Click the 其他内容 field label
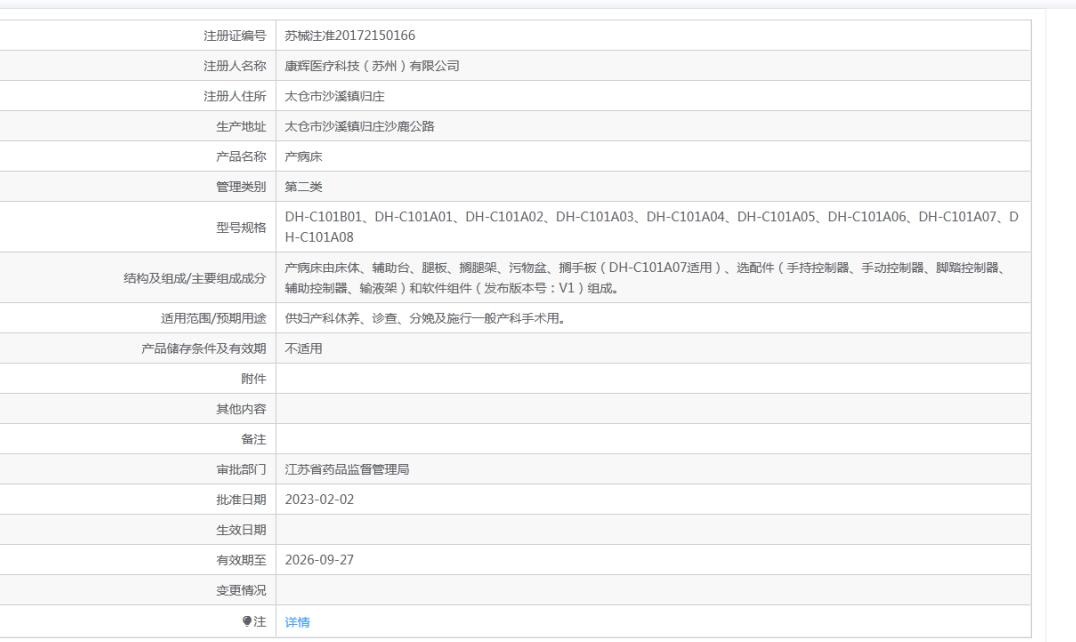The height and width of the screenshot is (642, 1076). click(241, 409)
